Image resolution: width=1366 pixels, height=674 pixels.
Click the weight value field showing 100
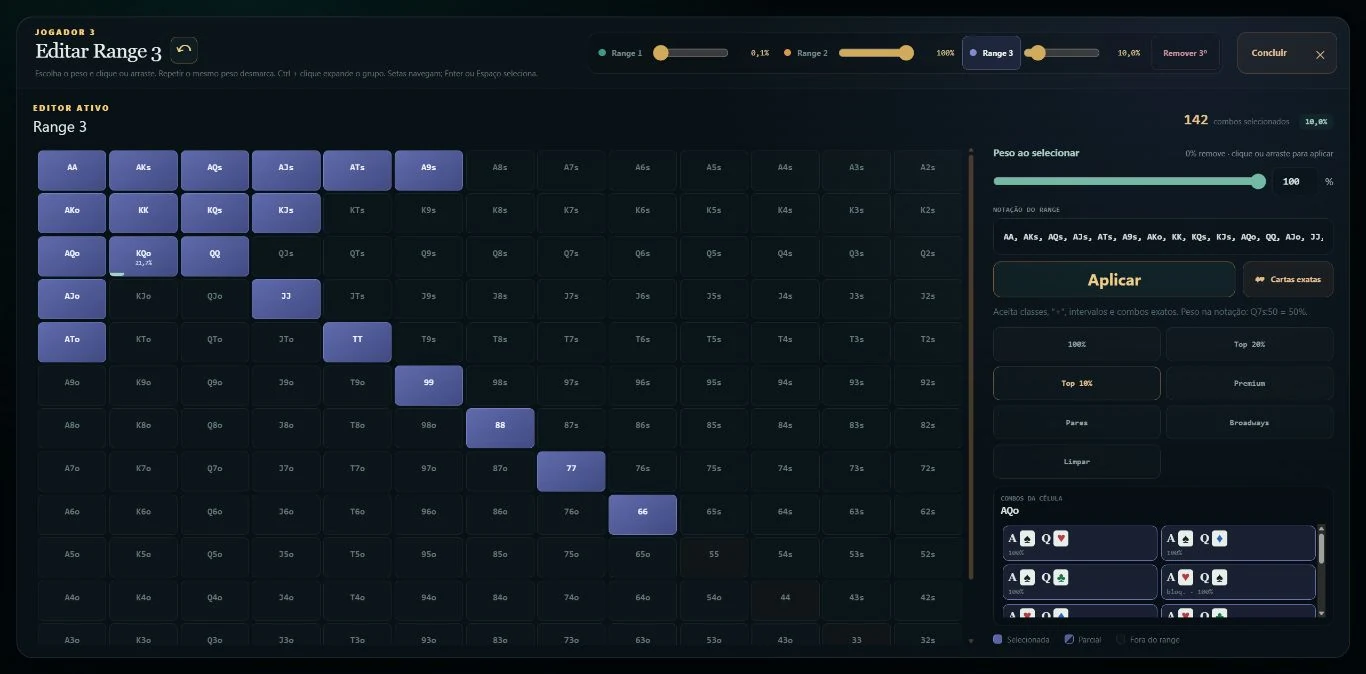point(1291,182)
